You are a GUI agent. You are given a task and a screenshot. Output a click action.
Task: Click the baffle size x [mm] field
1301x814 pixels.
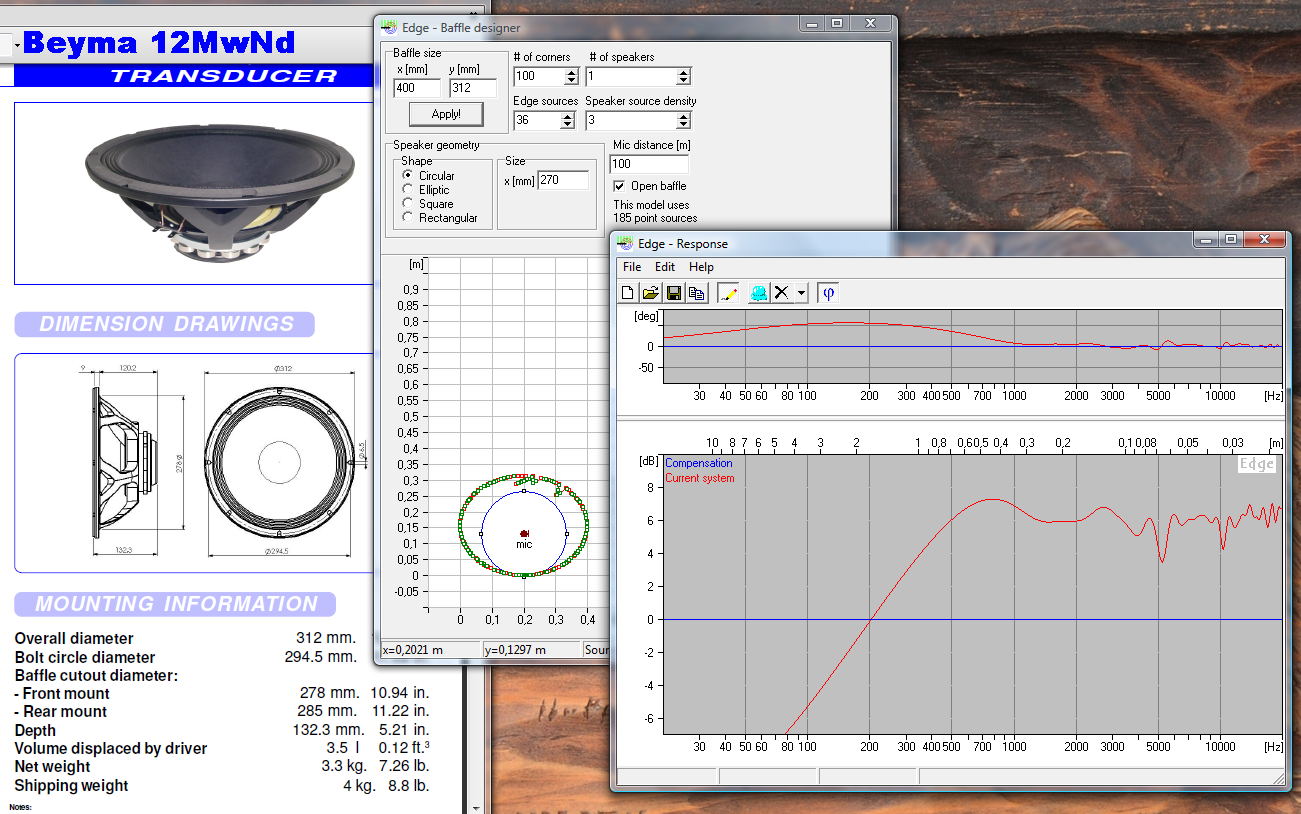coord(417,87)
